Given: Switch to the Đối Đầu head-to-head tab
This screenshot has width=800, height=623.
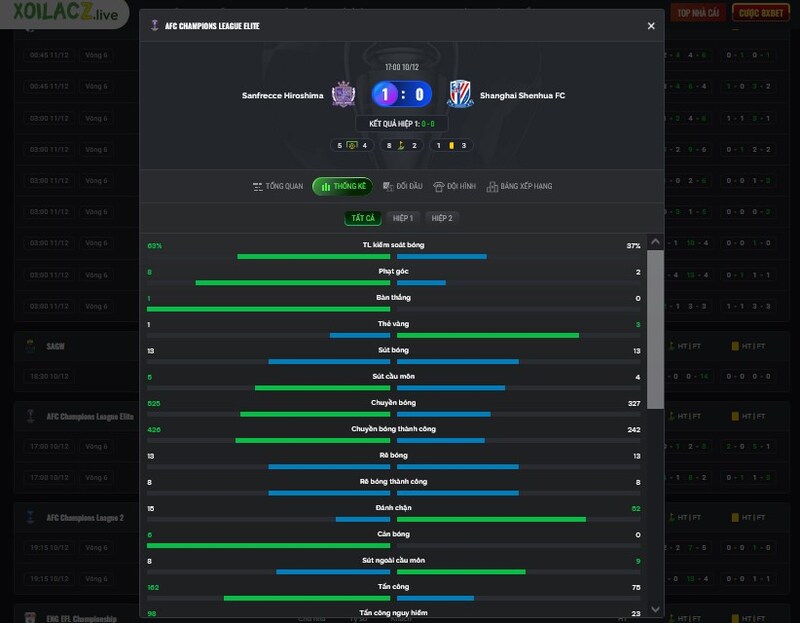Looking at the screenshot, I should [x=403, y=186].
